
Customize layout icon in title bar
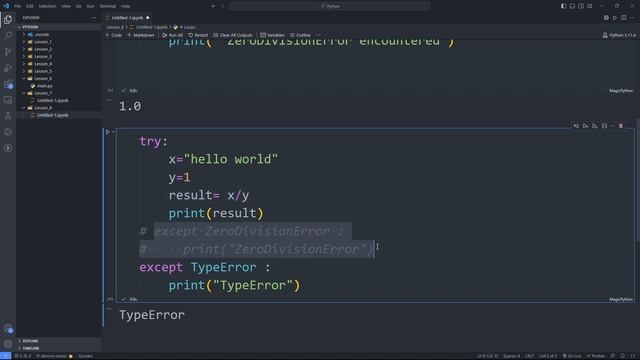tap(590, 6)
